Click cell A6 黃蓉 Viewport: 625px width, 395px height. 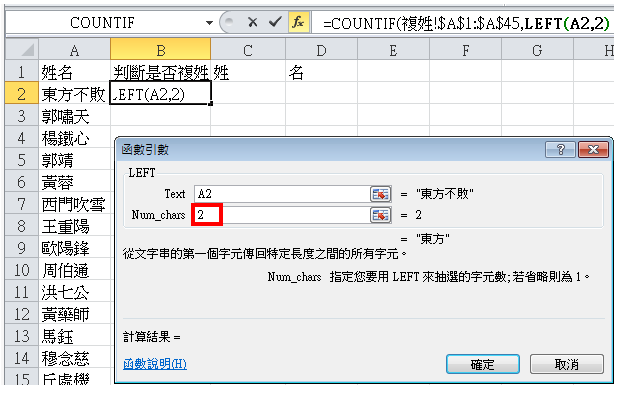(75, 182)
